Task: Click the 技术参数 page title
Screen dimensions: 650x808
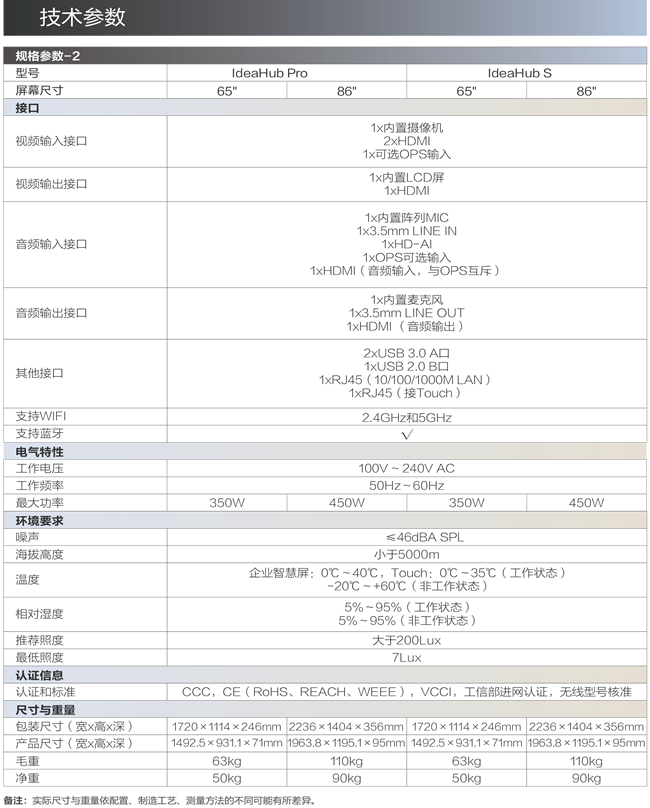Action: point(82,17)
